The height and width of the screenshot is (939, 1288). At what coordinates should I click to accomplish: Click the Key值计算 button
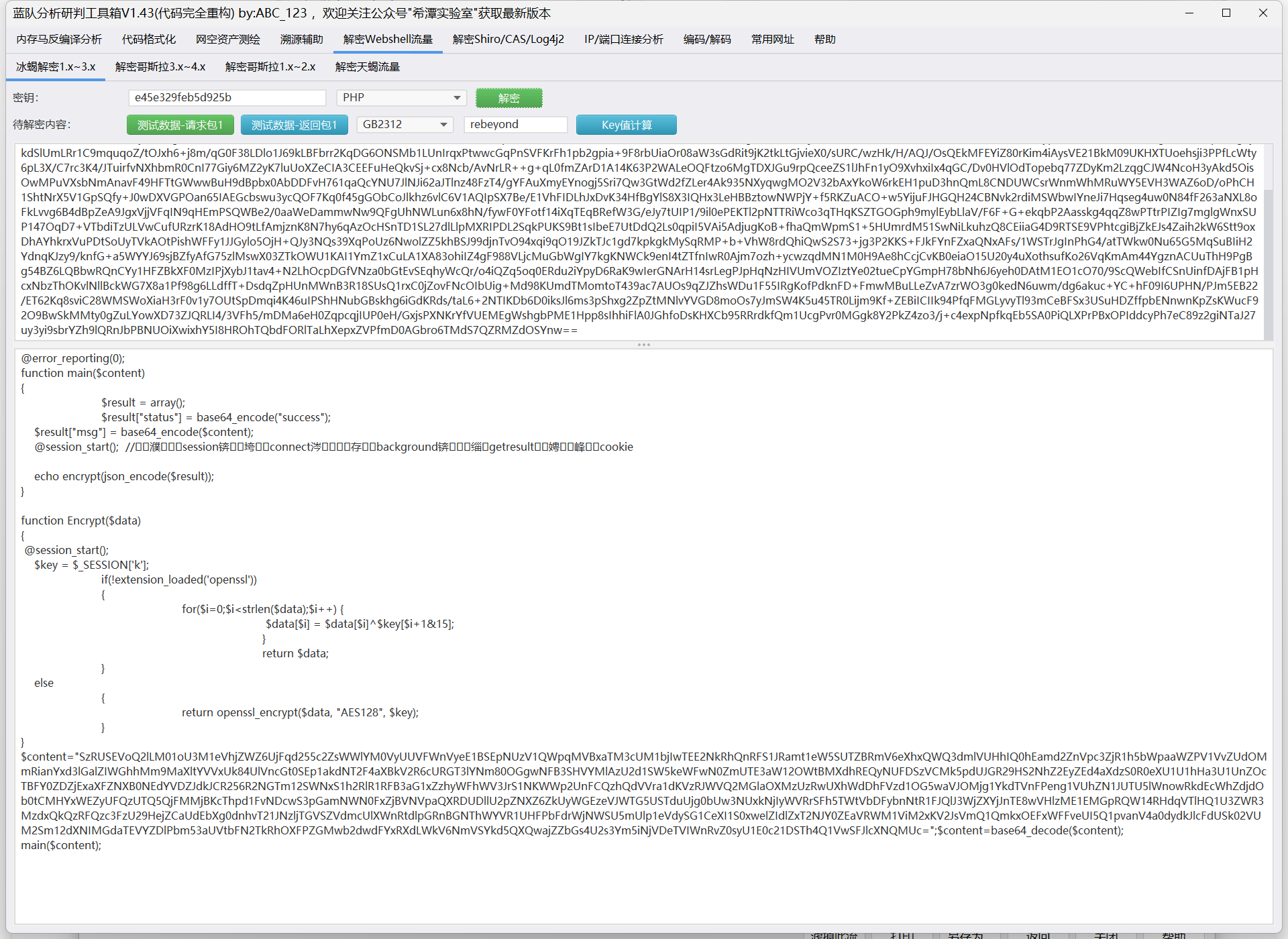[x=626, y=125]
